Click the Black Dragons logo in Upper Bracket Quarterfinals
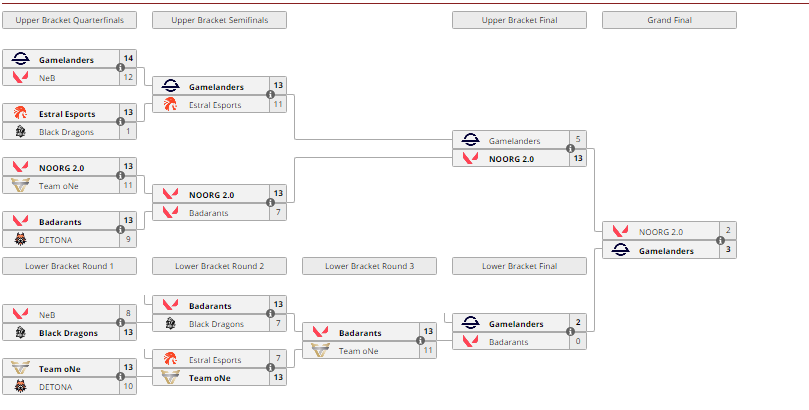 click(x=20, y=131)
